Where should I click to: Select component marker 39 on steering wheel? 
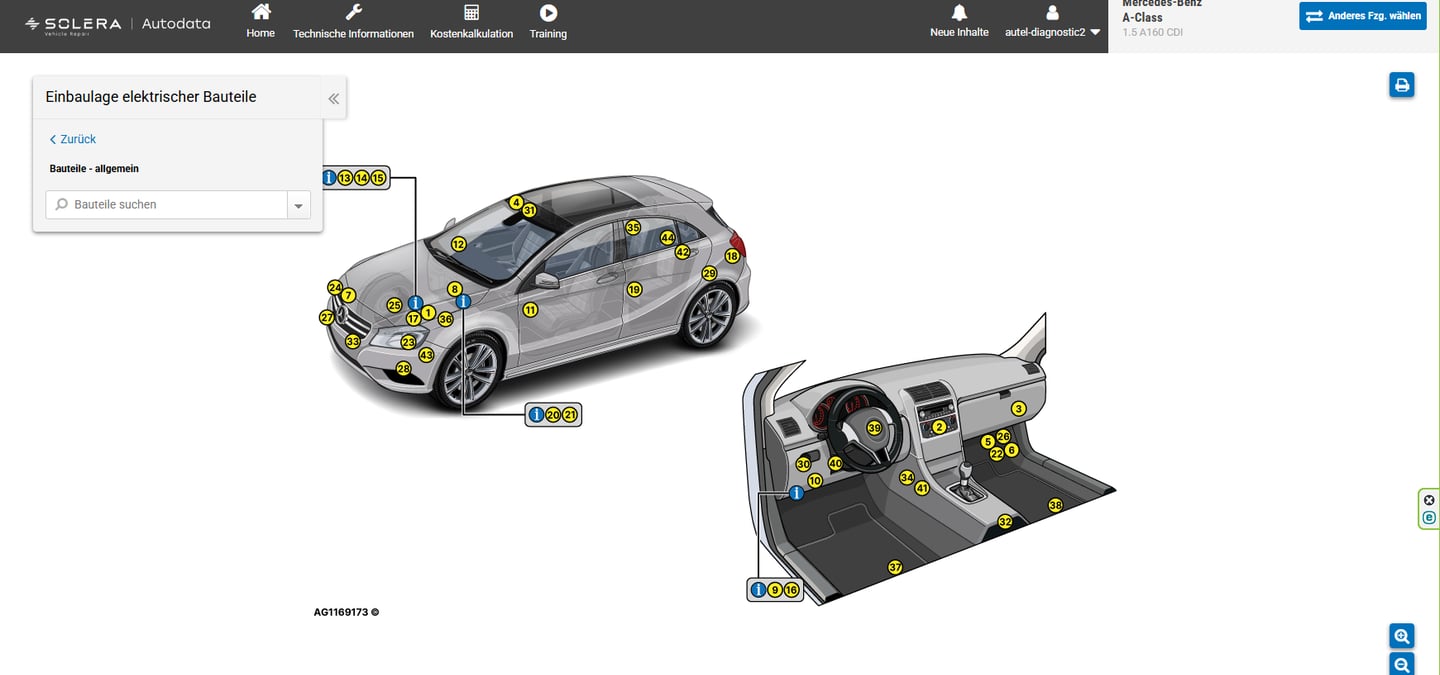[874, 428]
